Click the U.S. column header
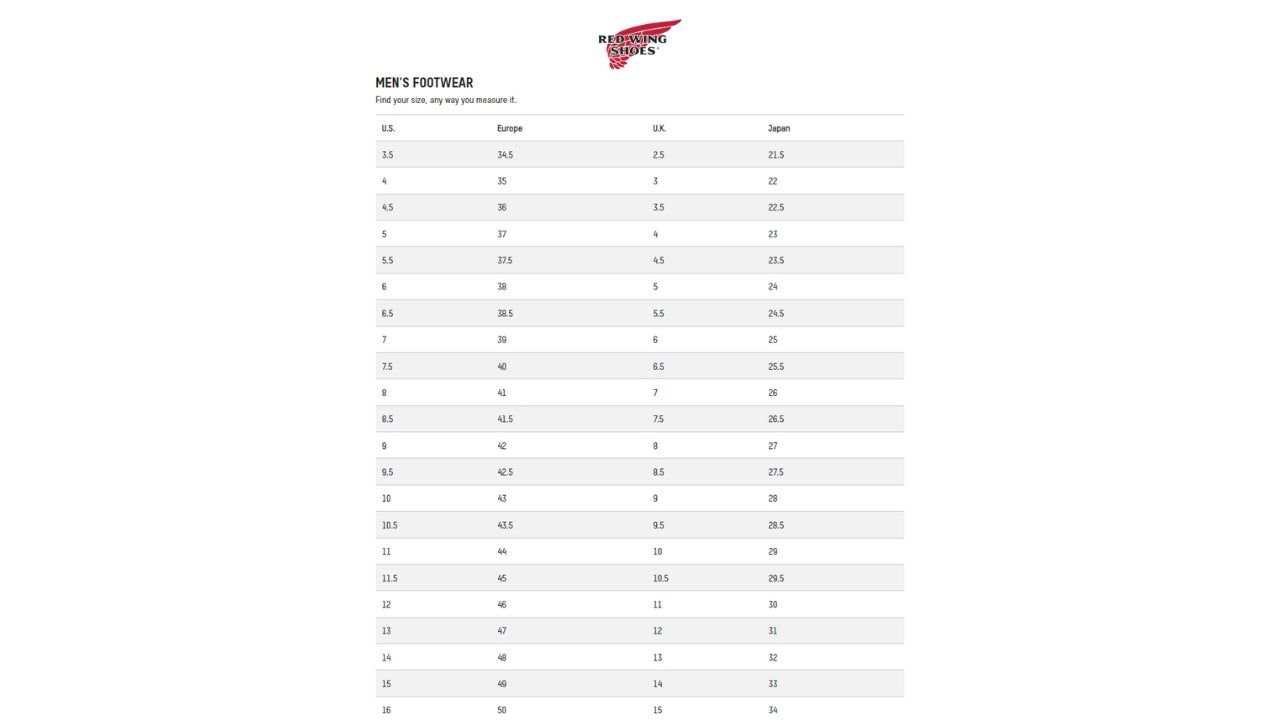 point(388,128)
